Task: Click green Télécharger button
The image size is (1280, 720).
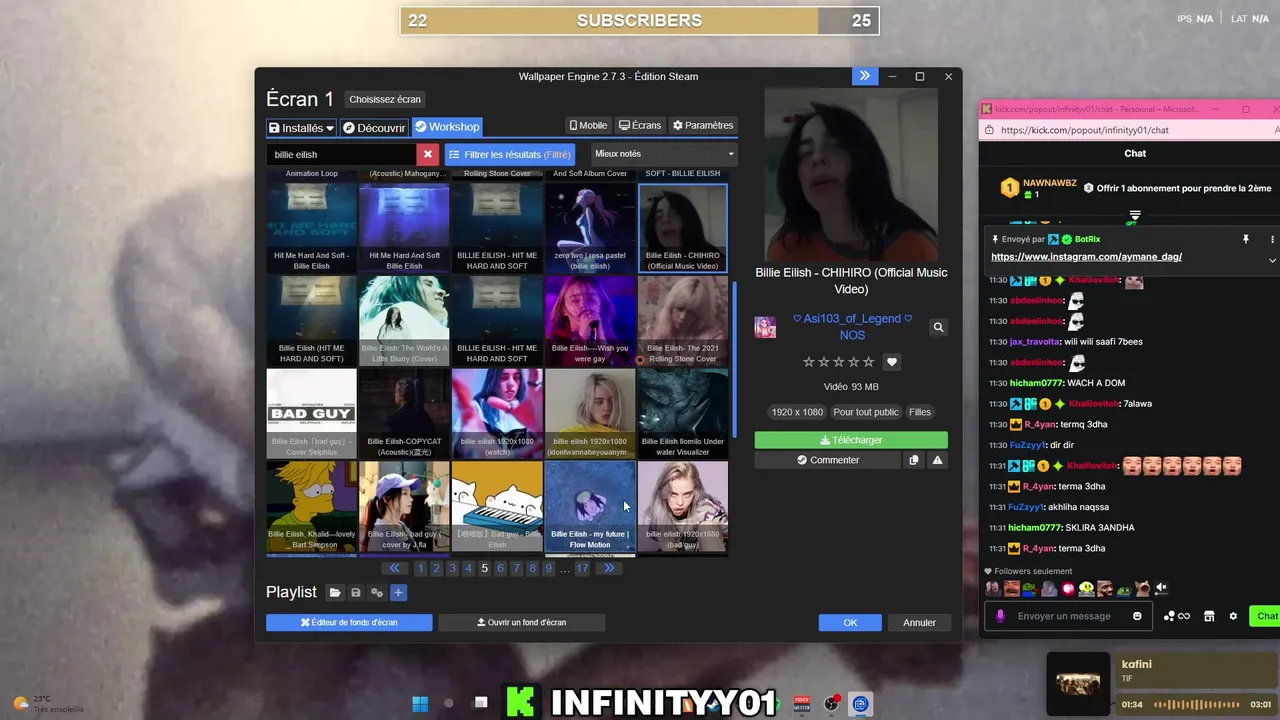Action: point(851,440)
